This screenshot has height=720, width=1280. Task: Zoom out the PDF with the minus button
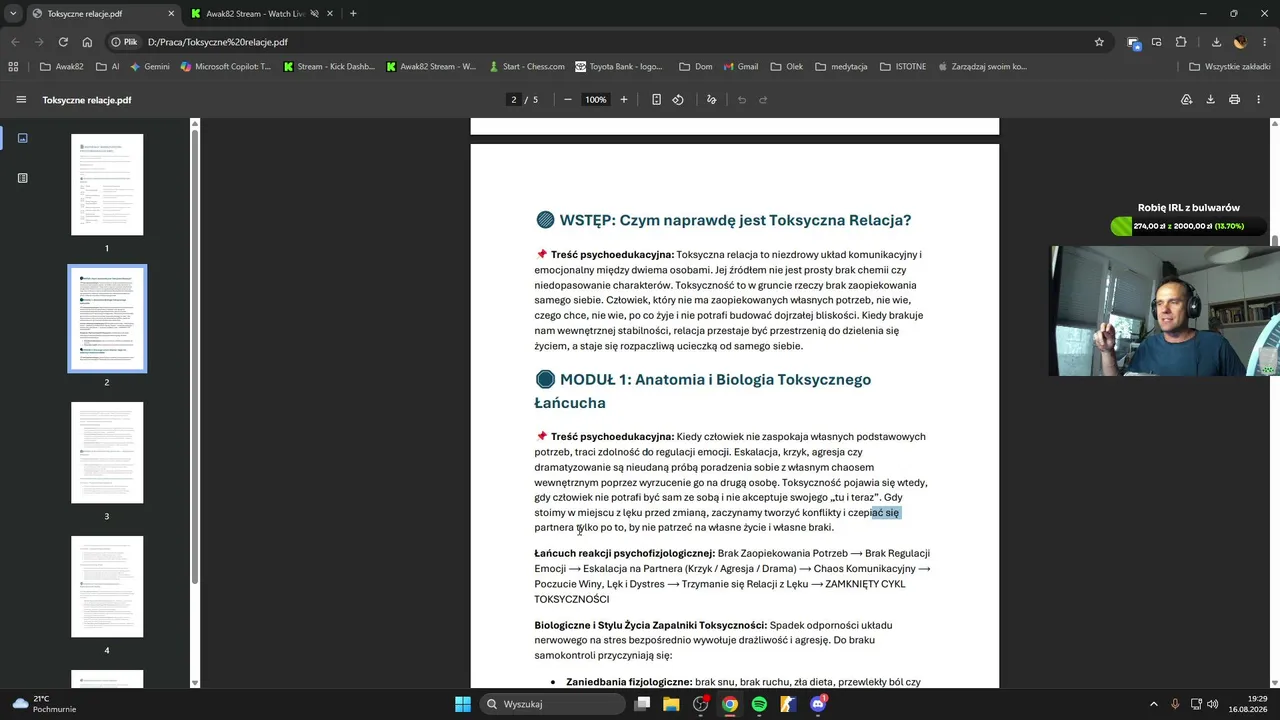568,100
